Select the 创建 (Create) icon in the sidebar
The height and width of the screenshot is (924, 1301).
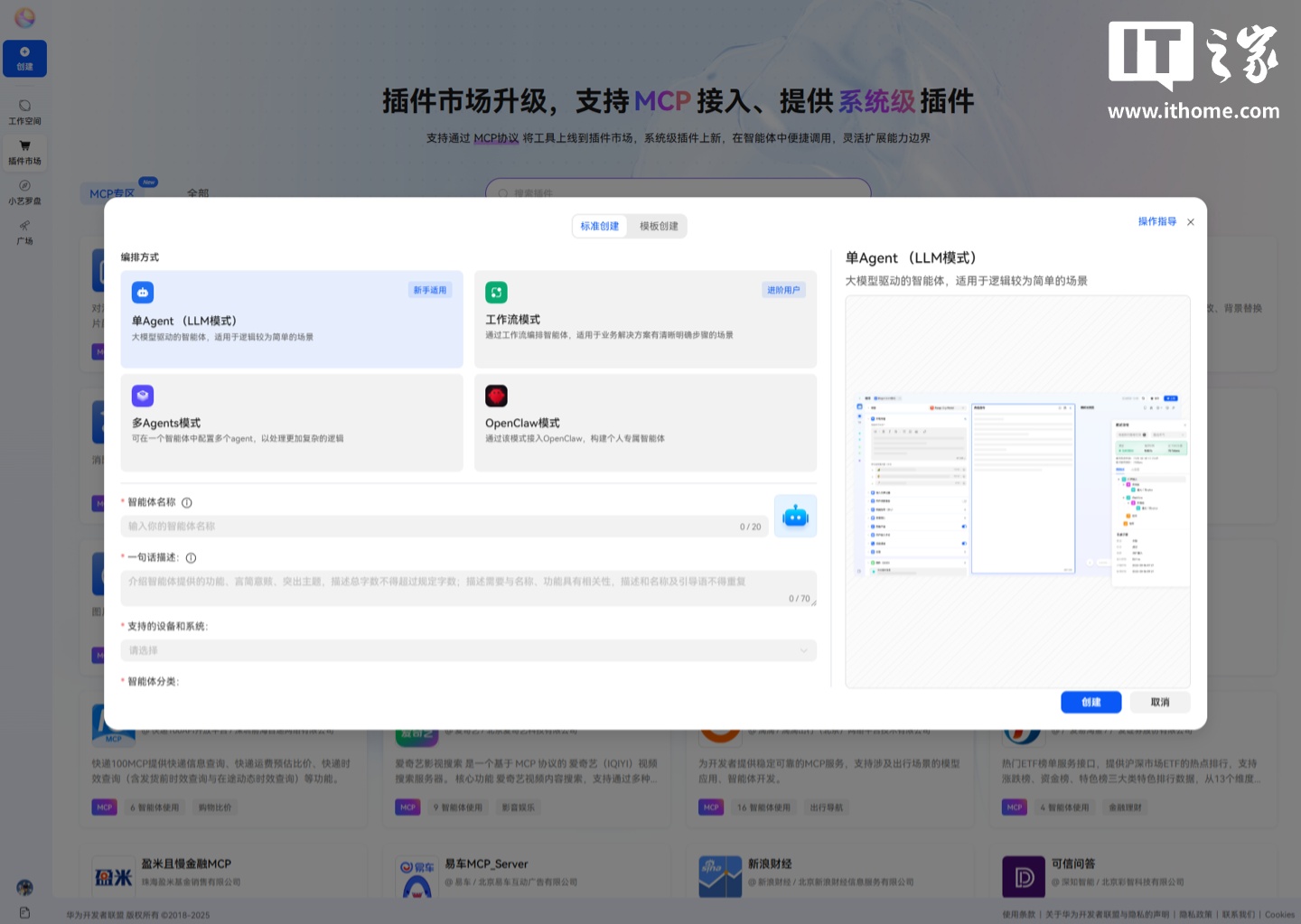pos(24,58)
